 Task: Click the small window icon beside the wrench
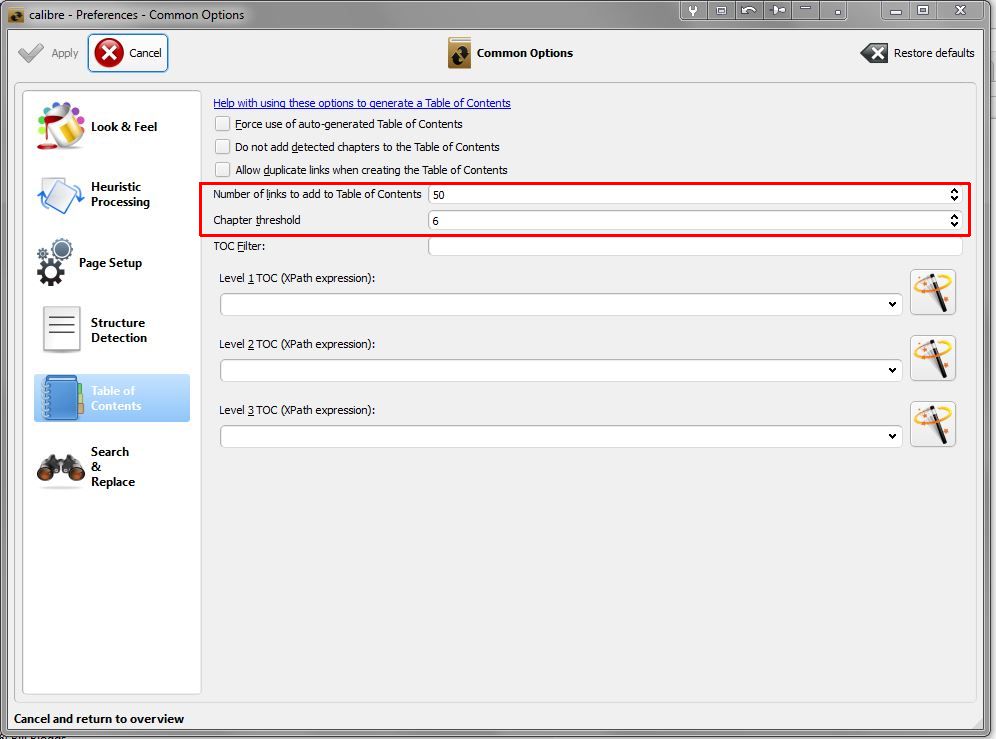click(x=721, y=10)
